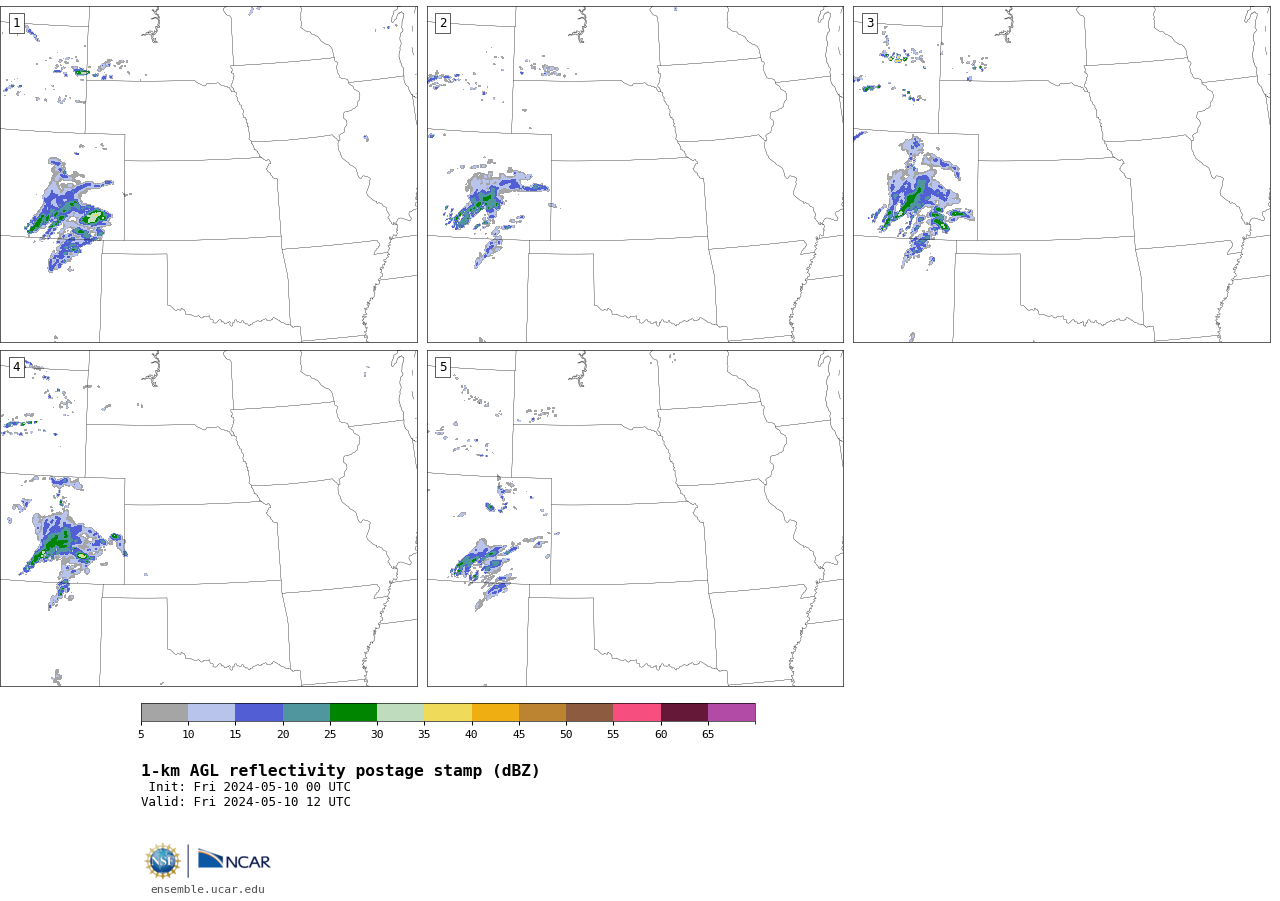Click the colorbar tick label 35
This screenshot has height=901, width=1280.
424,735
